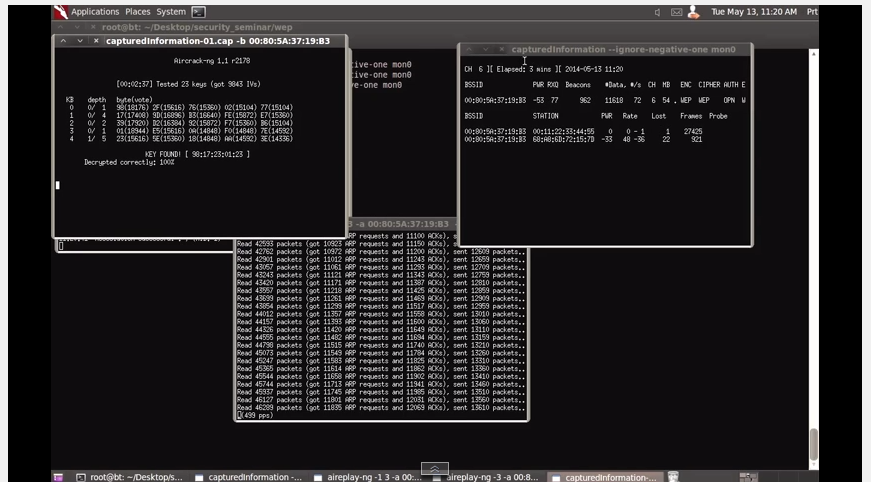The width and height of the screenshot is (871, 482).
Task: Open the trash icon in bottom panel
Action: (673, 476)
